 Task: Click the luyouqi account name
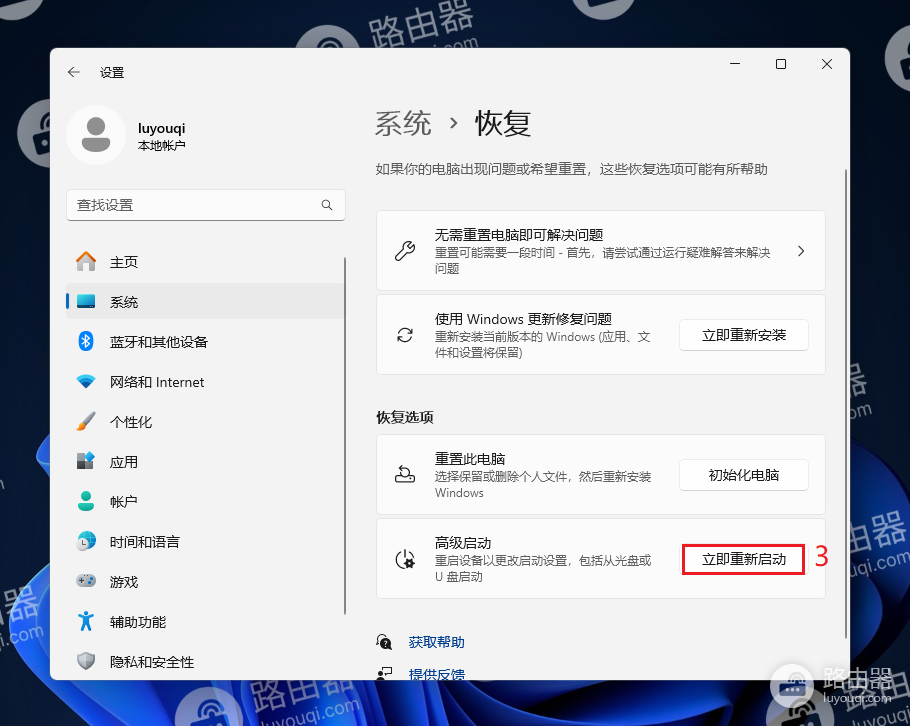pyautogui.click(x=161, y=128)
